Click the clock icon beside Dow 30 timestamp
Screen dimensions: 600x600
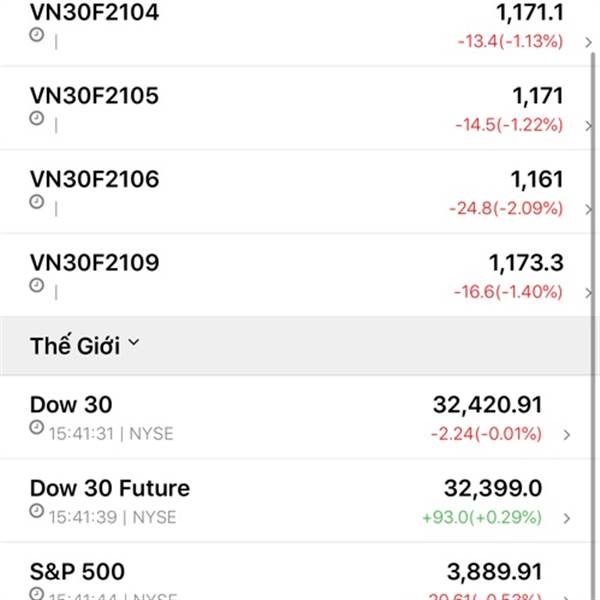[x=37, y=427]
